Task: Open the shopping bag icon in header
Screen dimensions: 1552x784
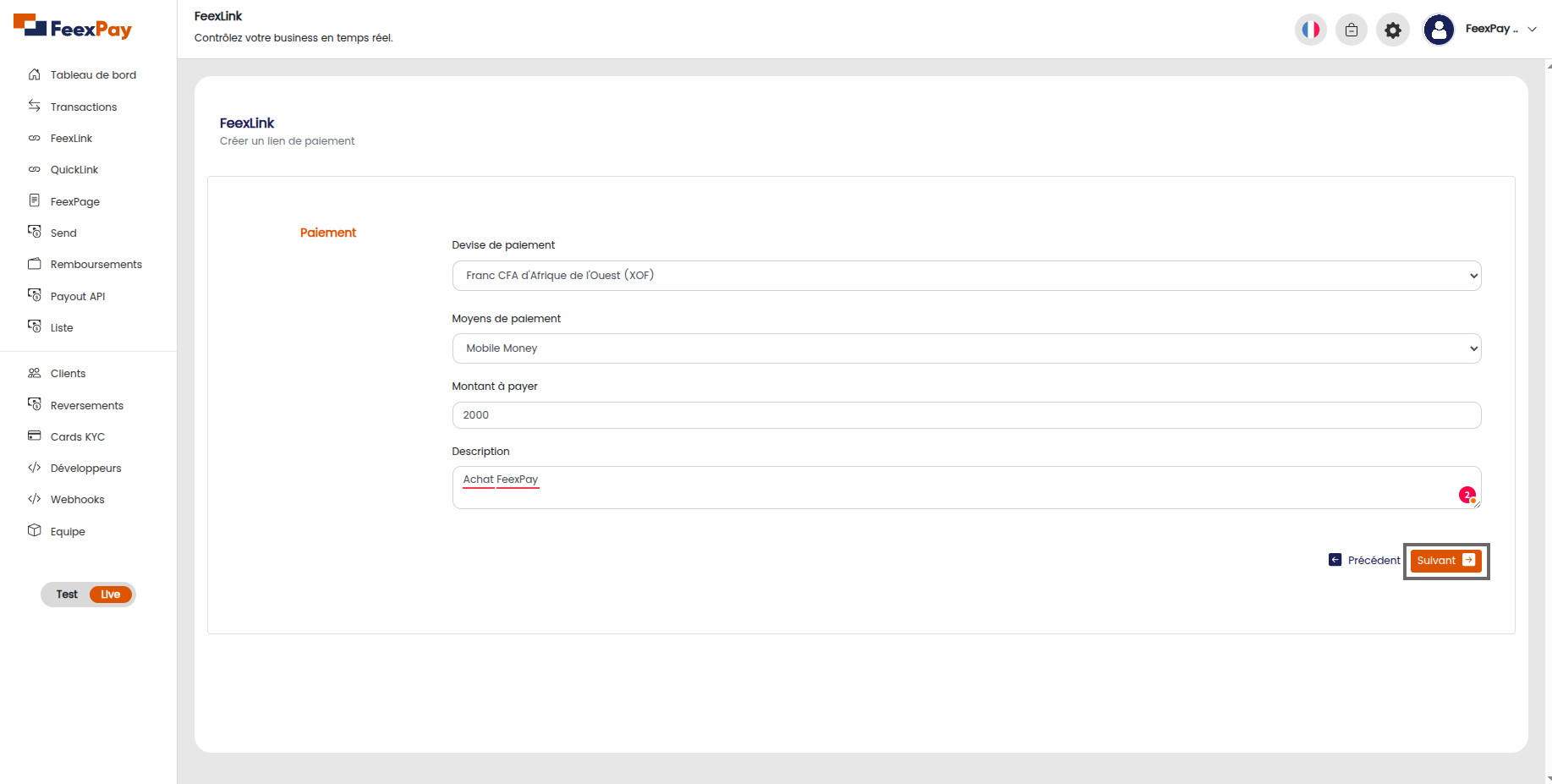Action: (1352, 30)
